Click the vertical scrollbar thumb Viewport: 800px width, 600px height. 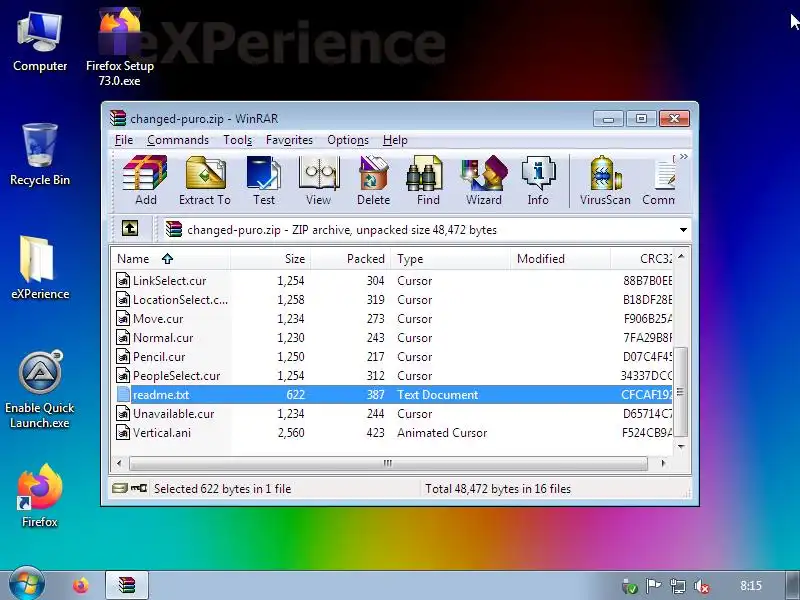tap(681, 391)
